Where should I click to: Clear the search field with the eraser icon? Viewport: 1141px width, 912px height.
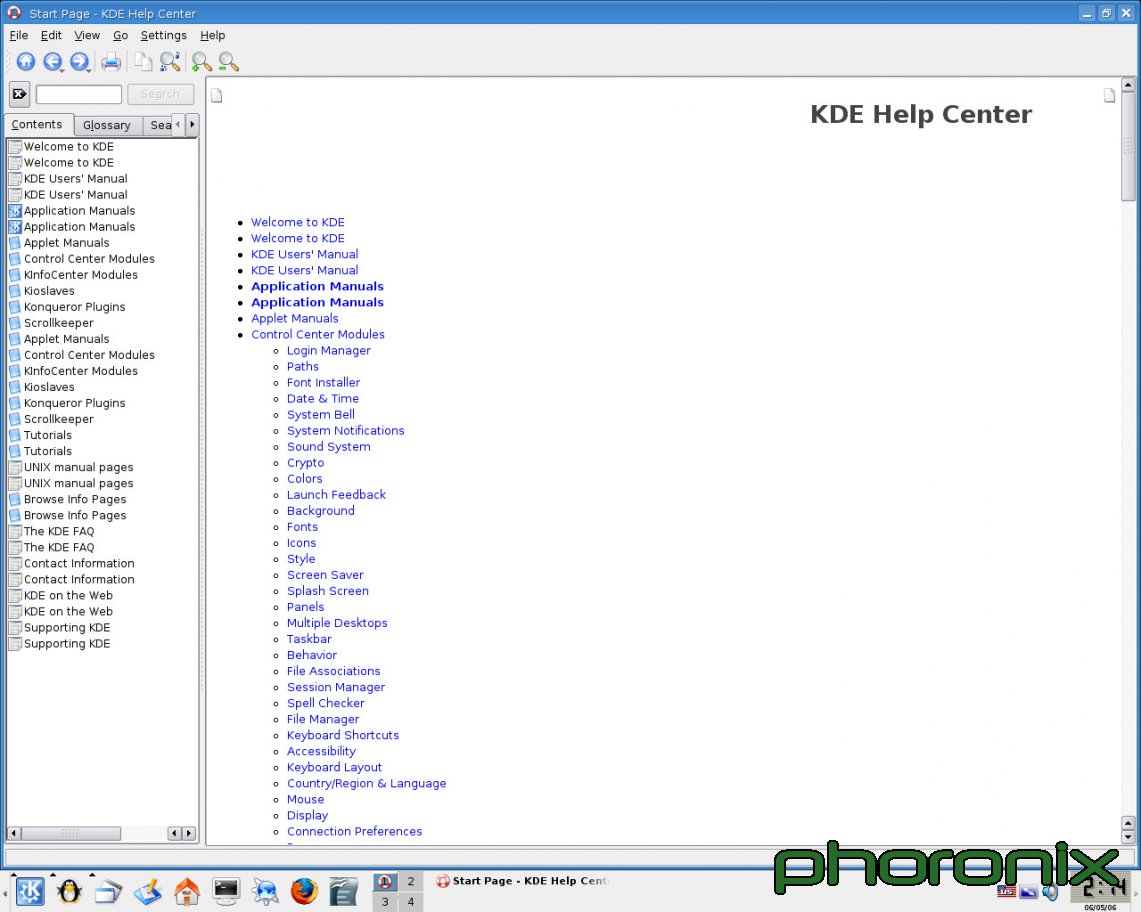pos(19,94)
